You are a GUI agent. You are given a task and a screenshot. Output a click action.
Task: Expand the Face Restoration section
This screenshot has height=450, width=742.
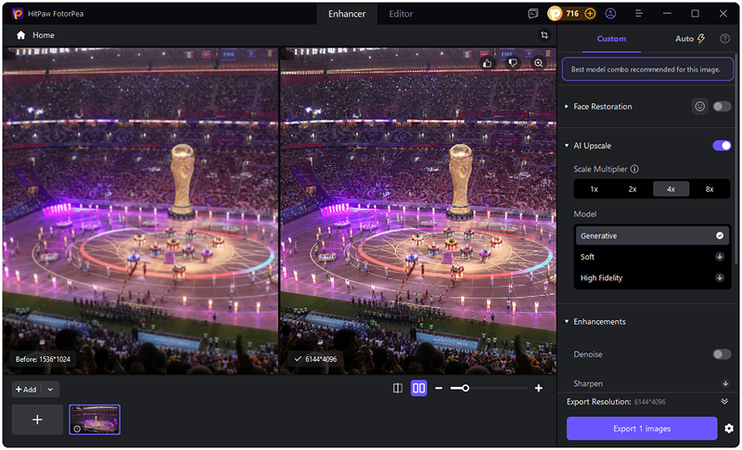click(566, 106)
